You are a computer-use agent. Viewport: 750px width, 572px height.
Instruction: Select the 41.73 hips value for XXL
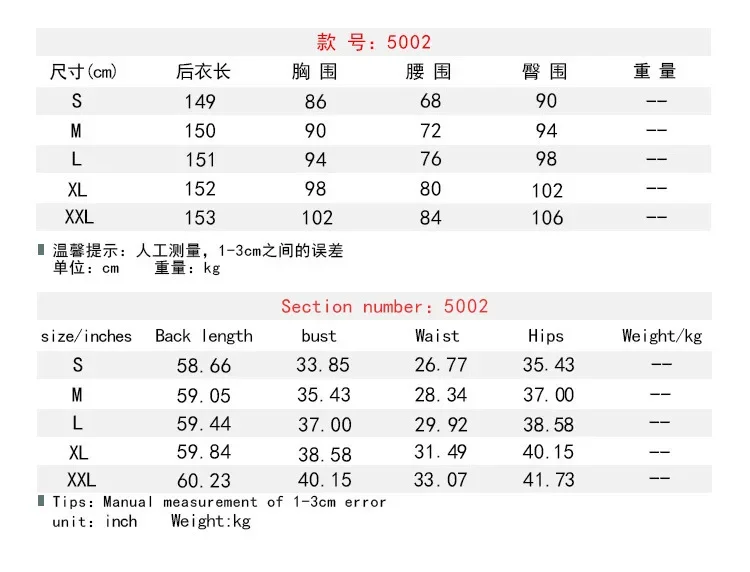(x=549, y=480)
